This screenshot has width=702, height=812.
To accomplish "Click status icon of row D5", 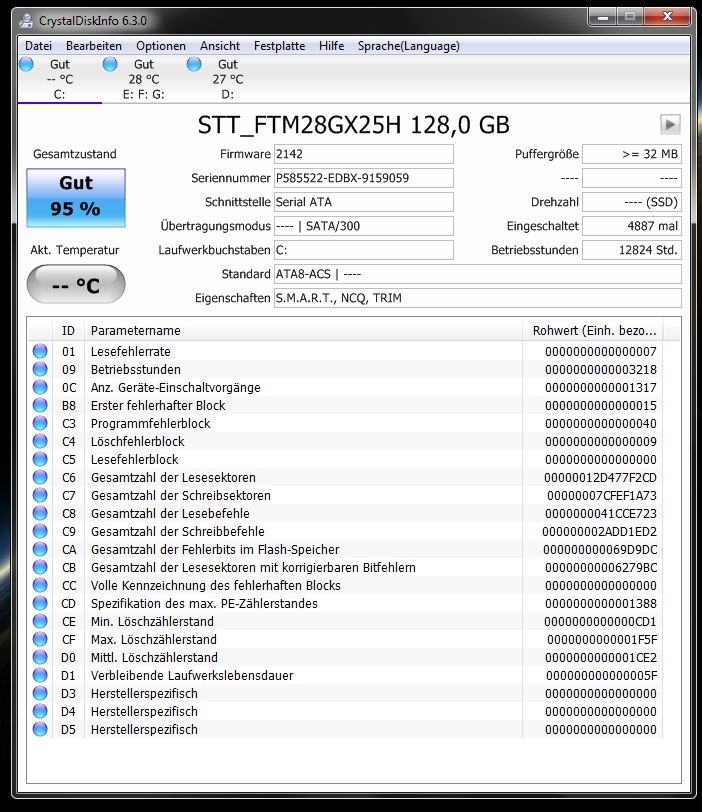I will [40, 729].
